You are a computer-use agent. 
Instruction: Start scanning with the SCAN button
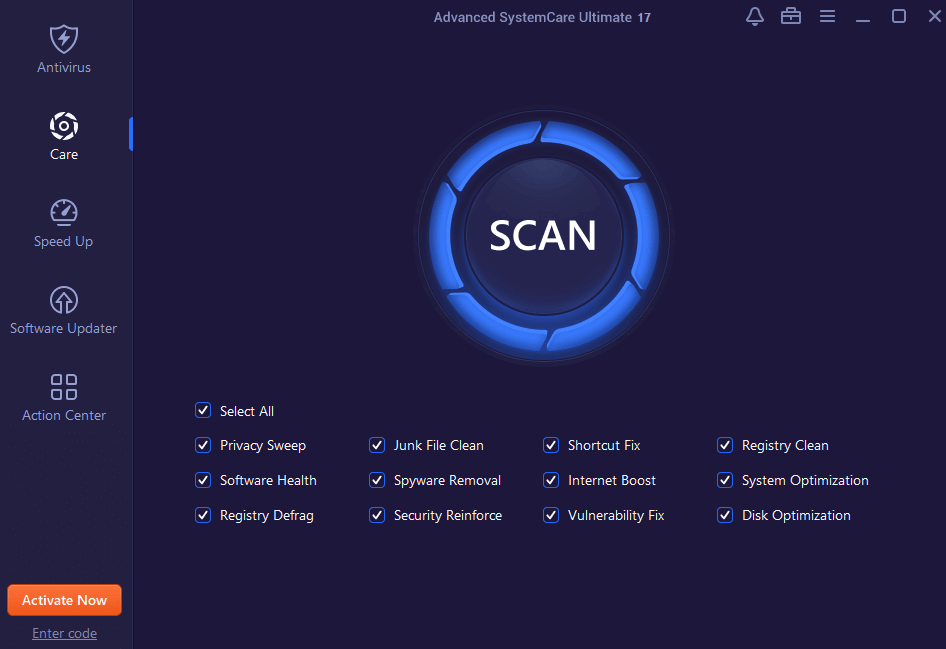point(543,234)
